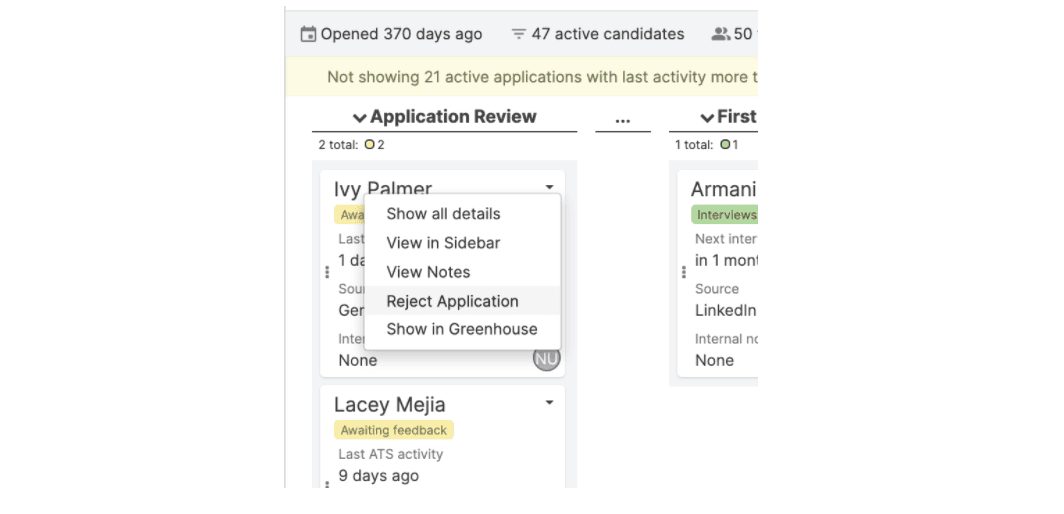Expand the collapsed column marked with three dots
Image resolution: width=1064 pixels, height=514 pixels.
(622, 119)
